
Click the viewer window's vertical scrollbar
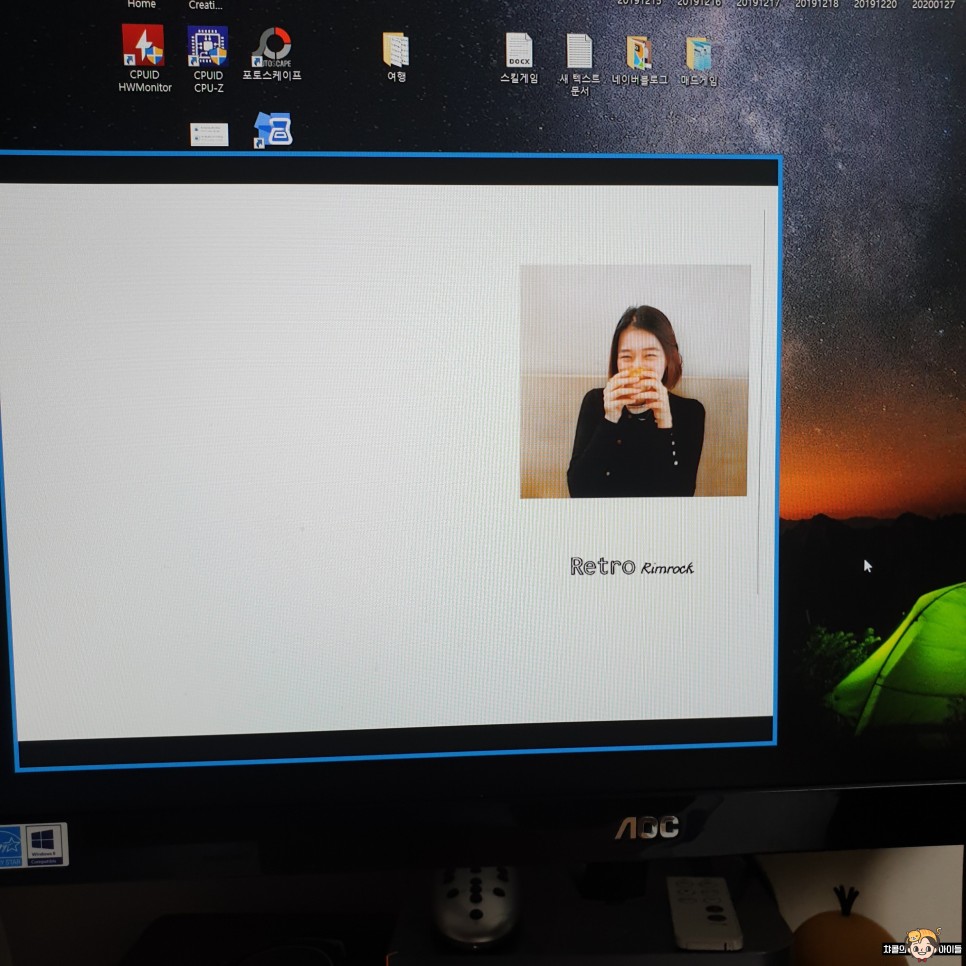pos(761,400)
